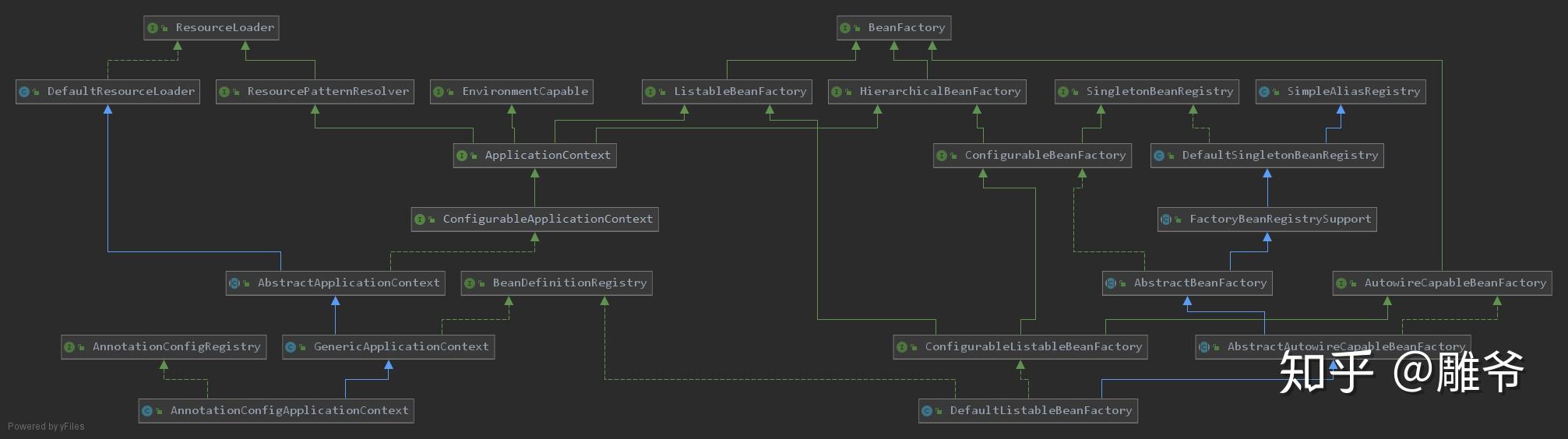This screenshot has height=439, width=1568.
Task: Select the AnnotationConfigRegistry label text
Action: (176, 347)
